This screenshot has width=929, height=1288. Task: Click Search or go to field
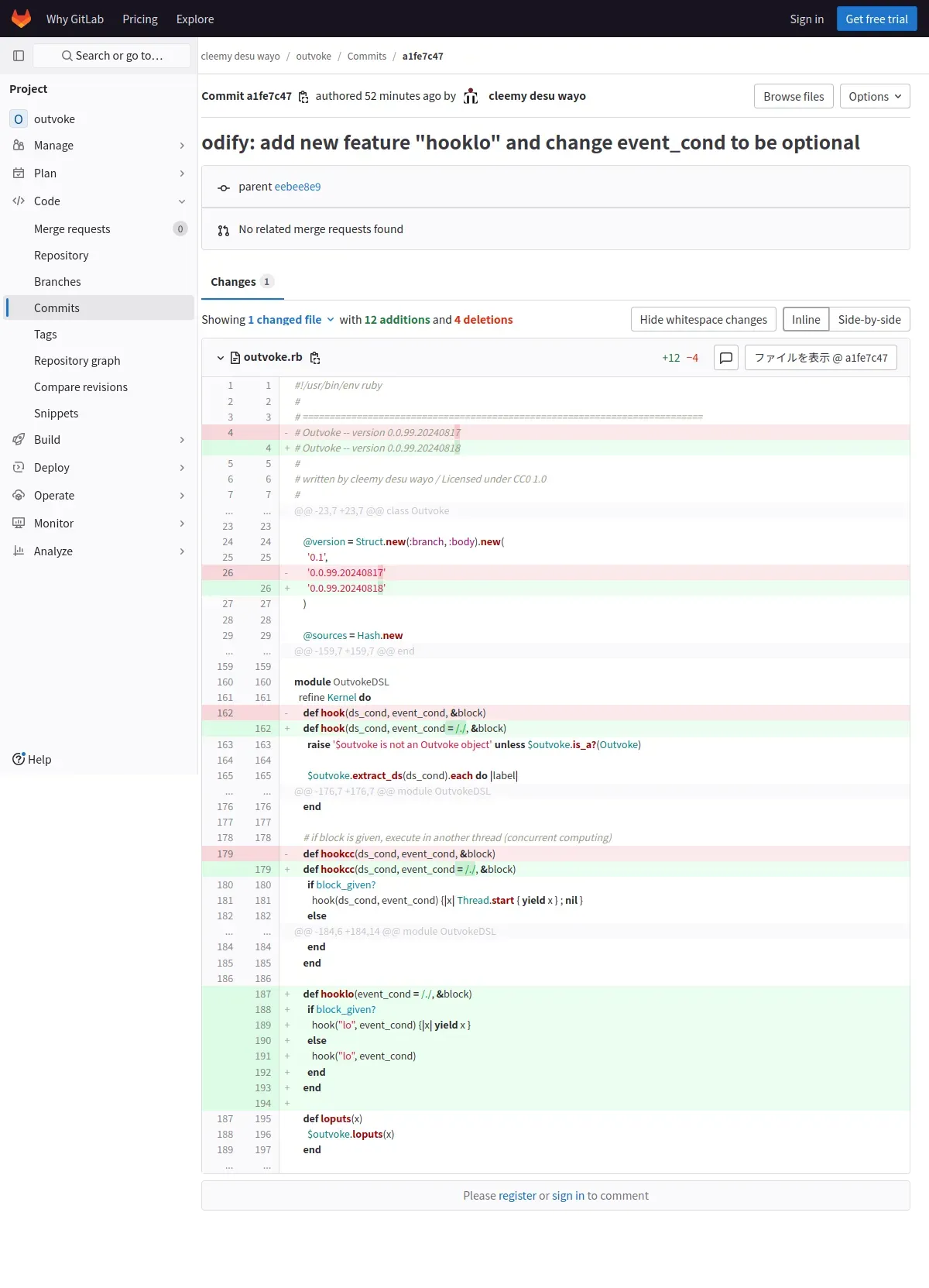[112, 56]
